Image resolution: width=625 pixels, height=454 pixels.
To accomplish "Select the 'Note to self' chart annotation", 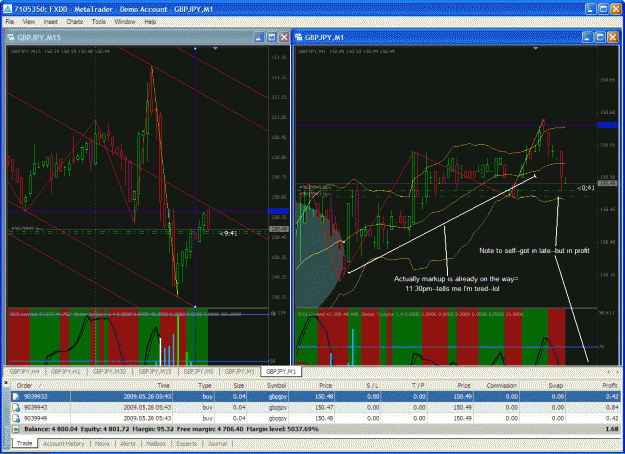I will click(534, 251).
